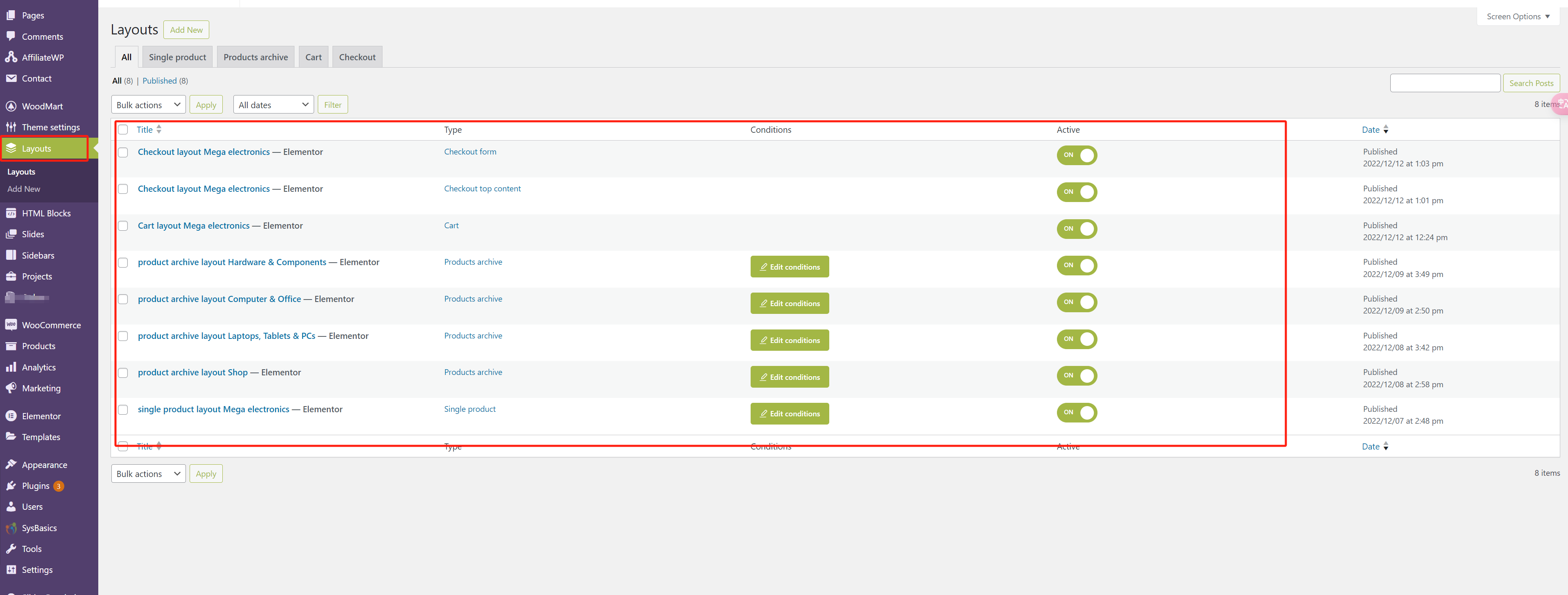Open the single product layout Mega electronics link
This screenshot has width=1568, height=595.
pos(213,409)
